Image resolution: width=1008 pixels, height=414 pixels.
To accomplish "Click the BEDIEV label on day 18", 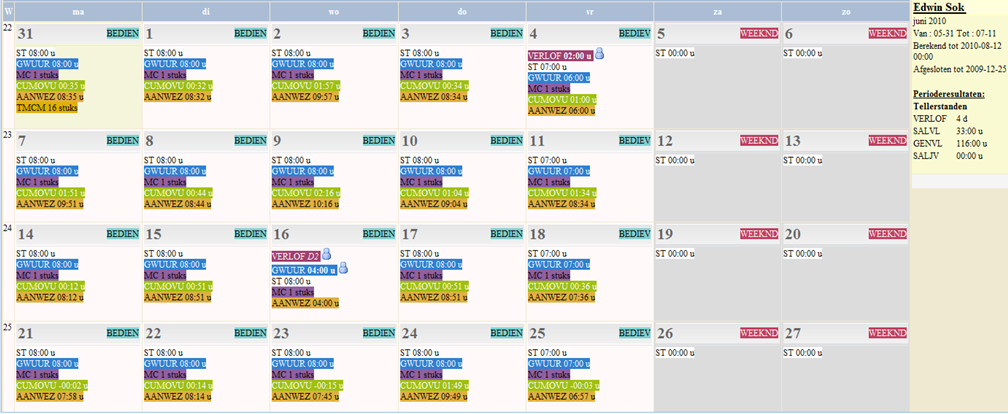I will point(635,234).
